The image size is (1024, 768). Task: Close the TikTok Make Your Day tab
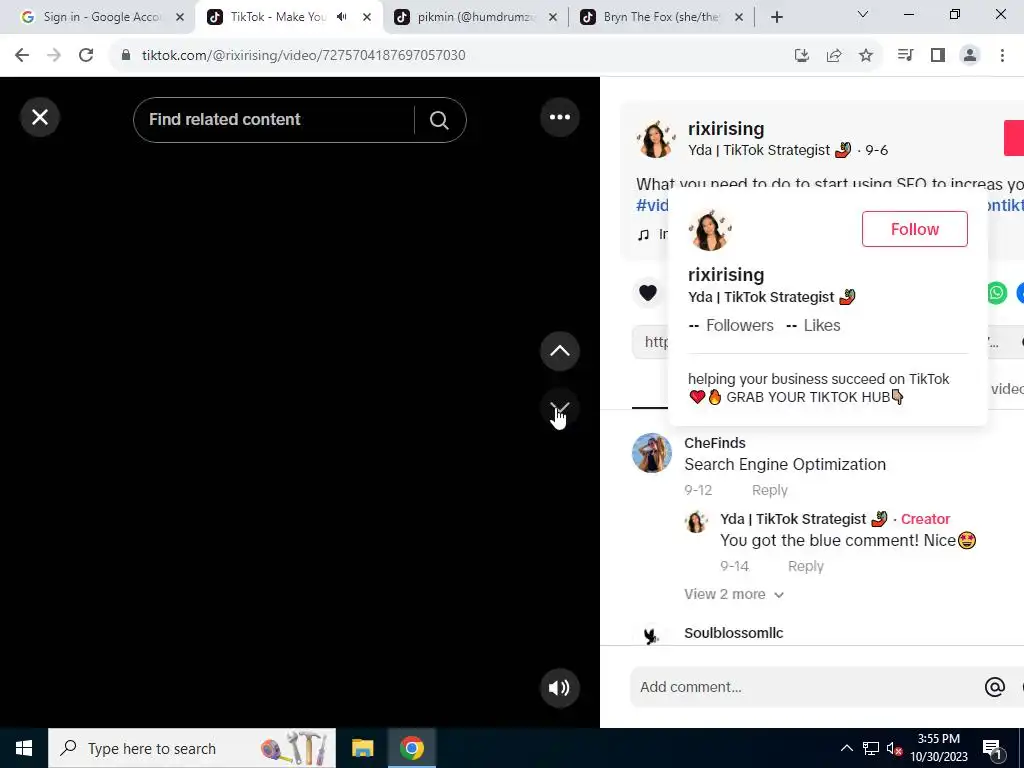[x=367, y=18]
